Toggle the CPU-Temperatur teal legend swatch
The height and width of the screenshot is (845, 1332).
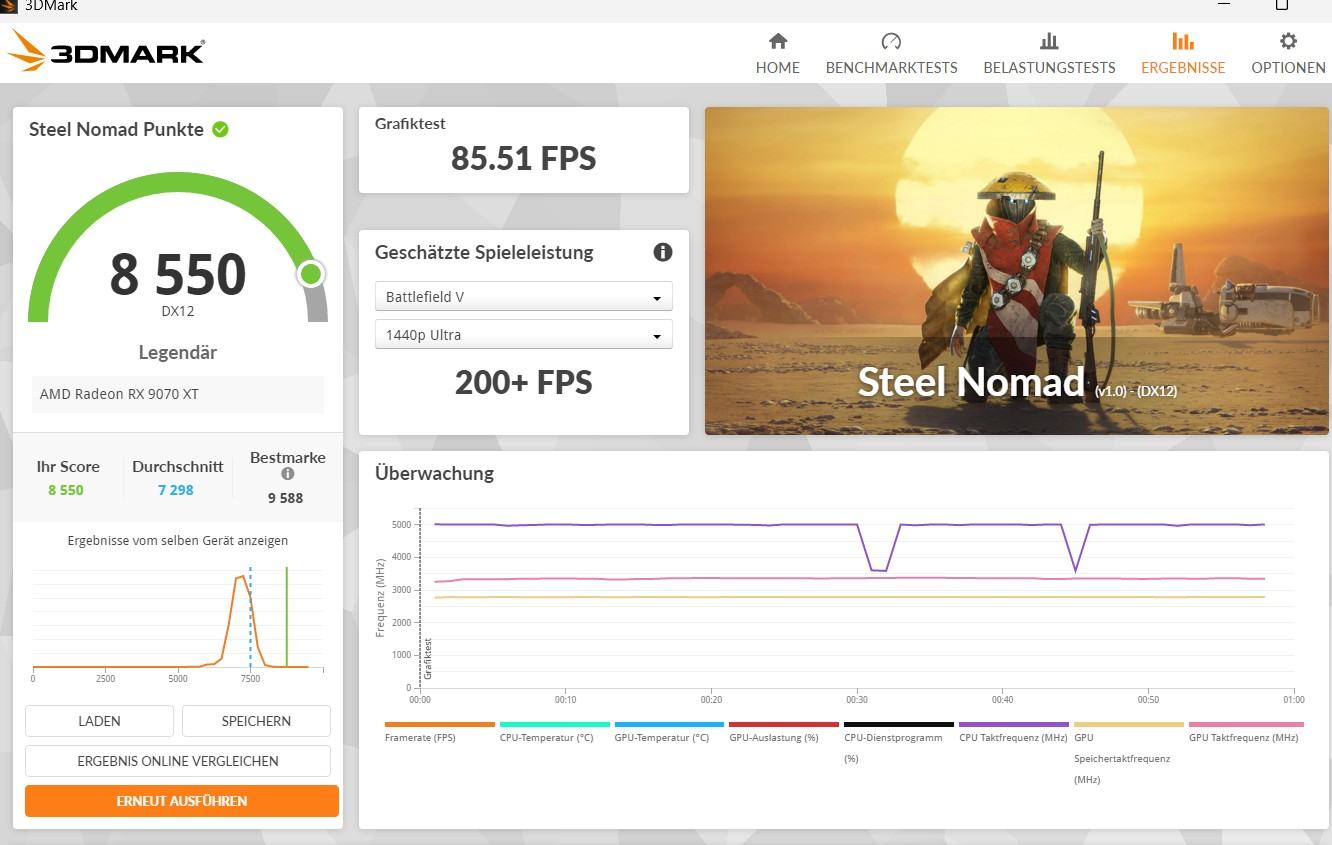(x=555, y=724)
